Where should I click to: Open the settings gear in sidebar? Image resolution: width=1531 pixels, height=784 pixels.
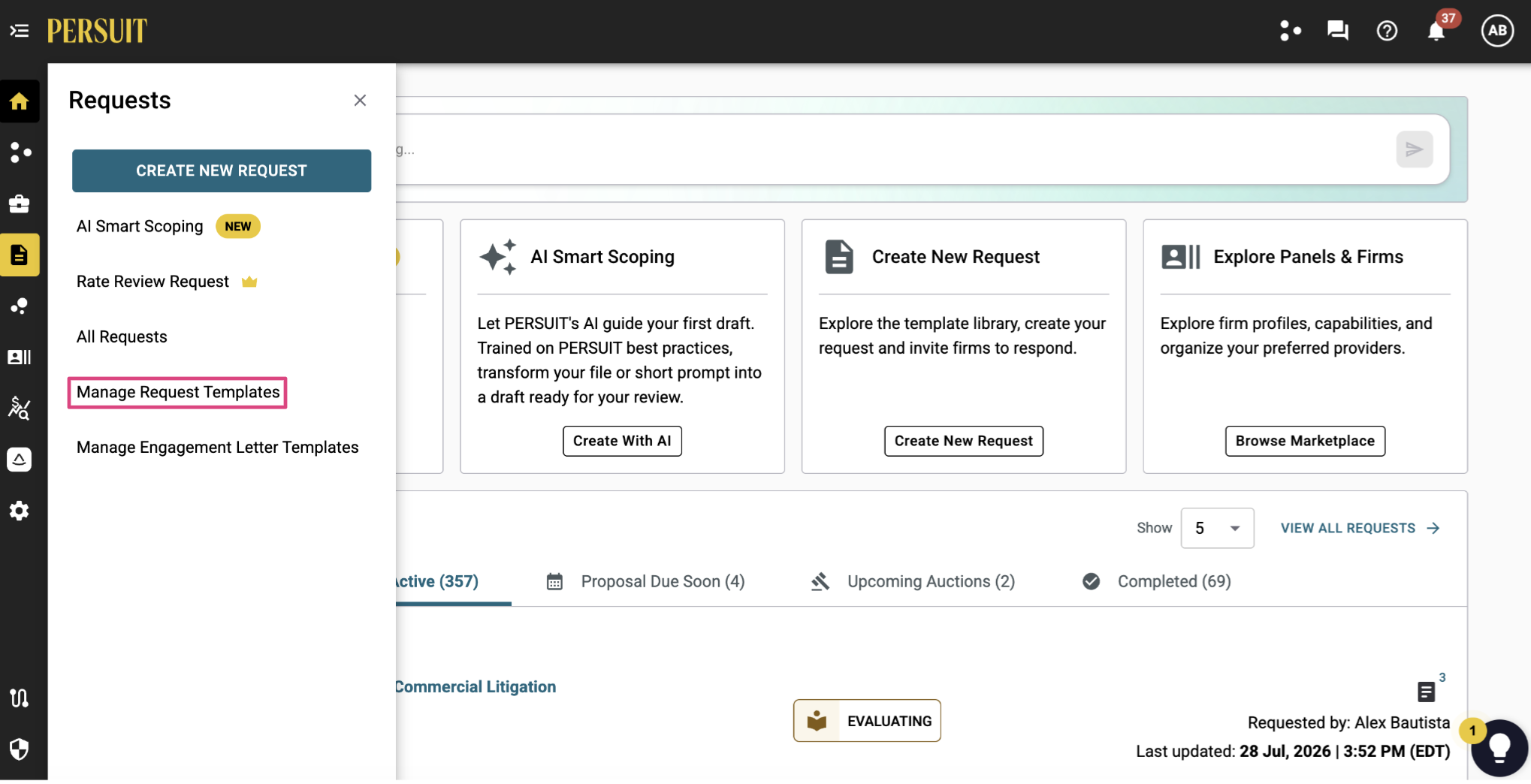point(20,511)
